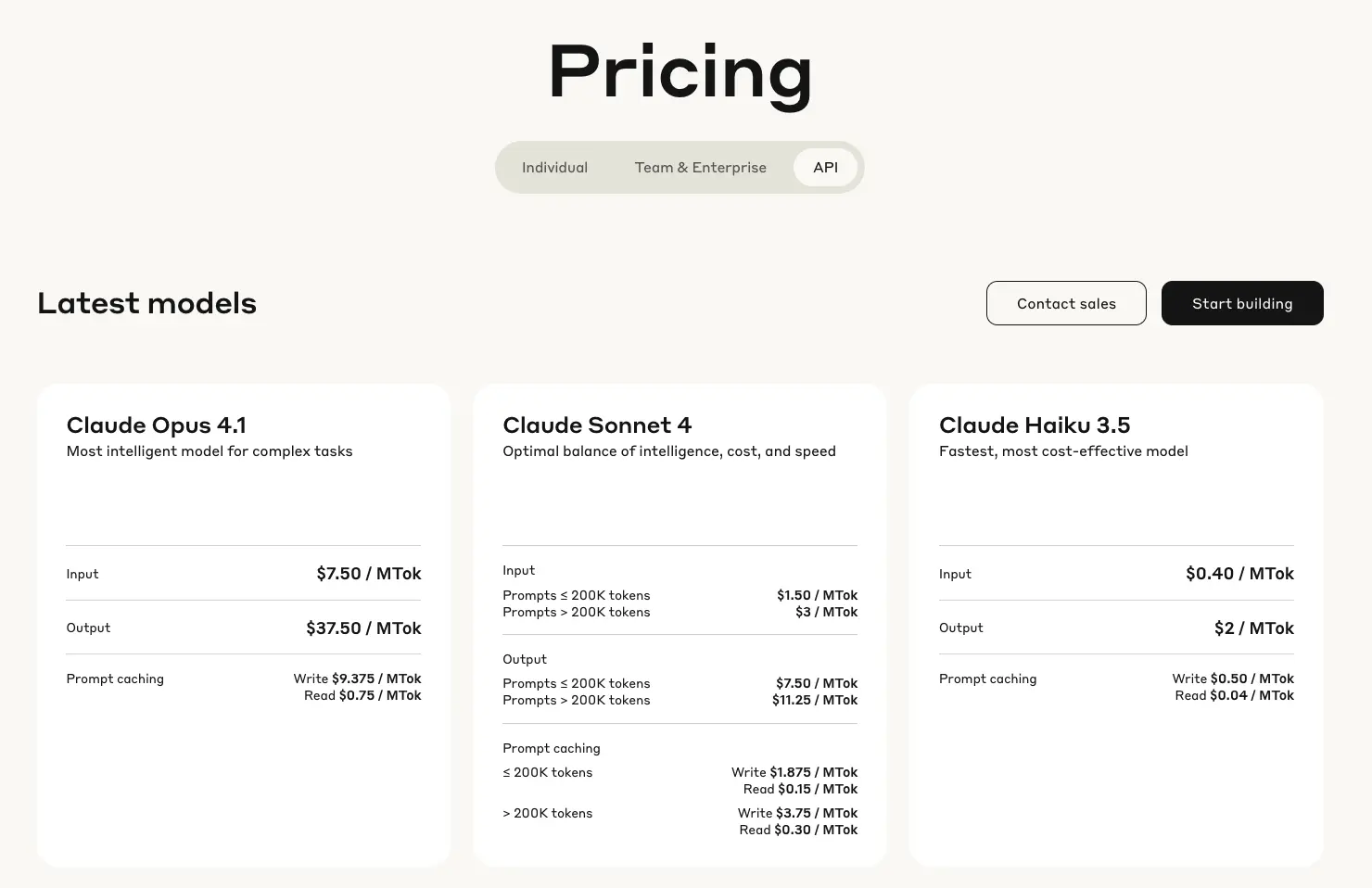Click the Latest models heading
The height and width of the screenshot is (888, 1372).
146,303
